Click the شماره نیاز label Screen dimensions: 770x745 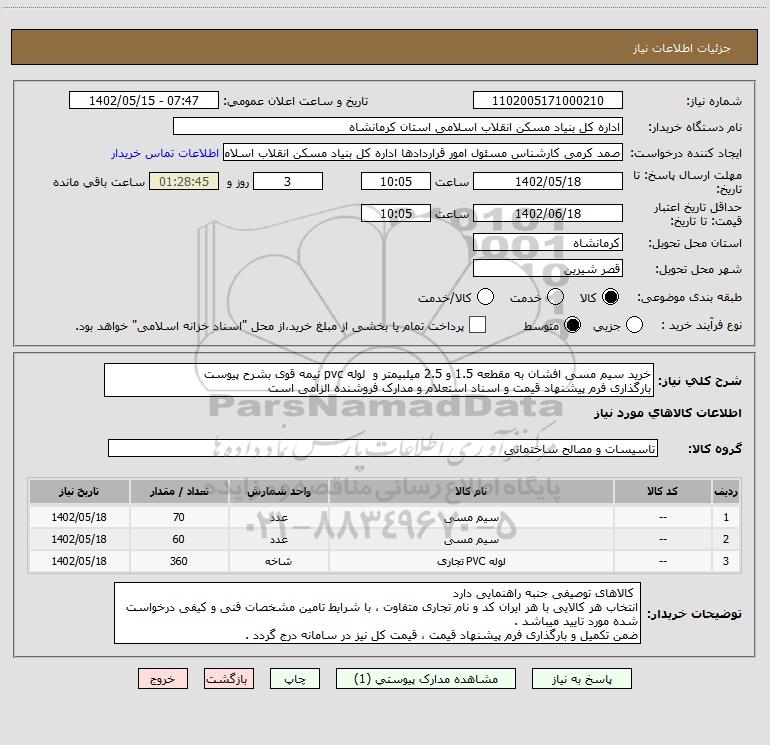point(714,101)
